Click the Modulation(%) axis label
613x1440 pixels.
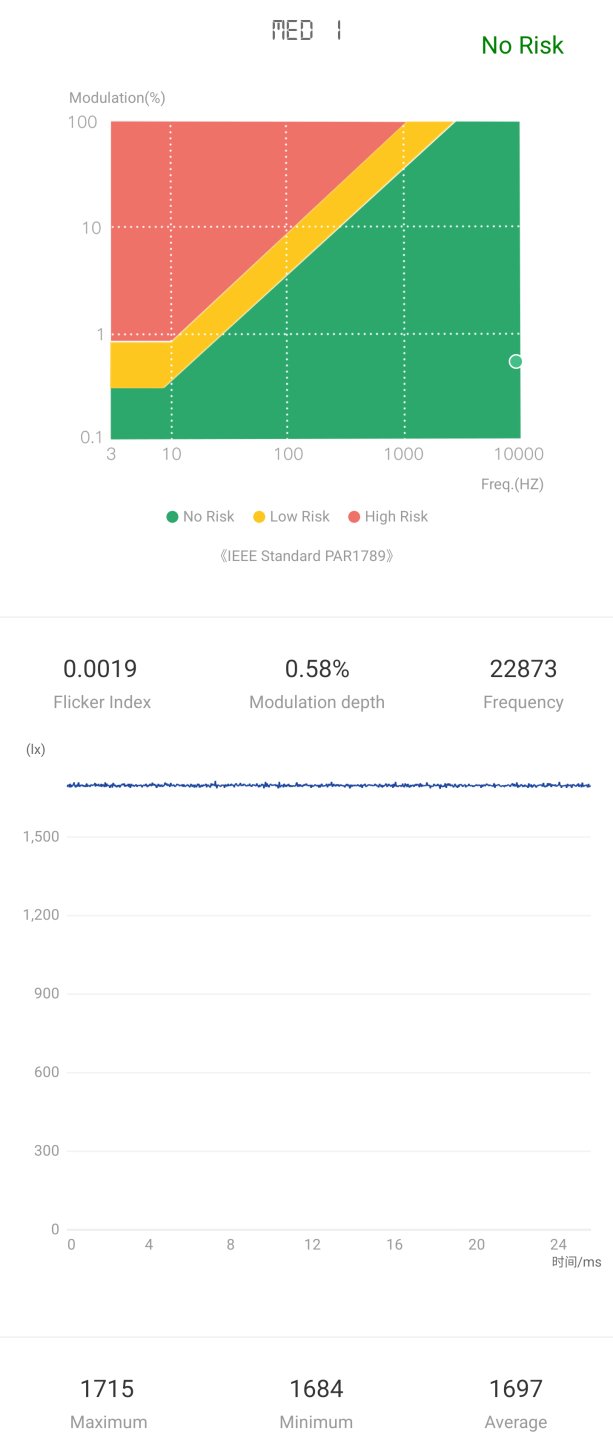click(117, 98)
